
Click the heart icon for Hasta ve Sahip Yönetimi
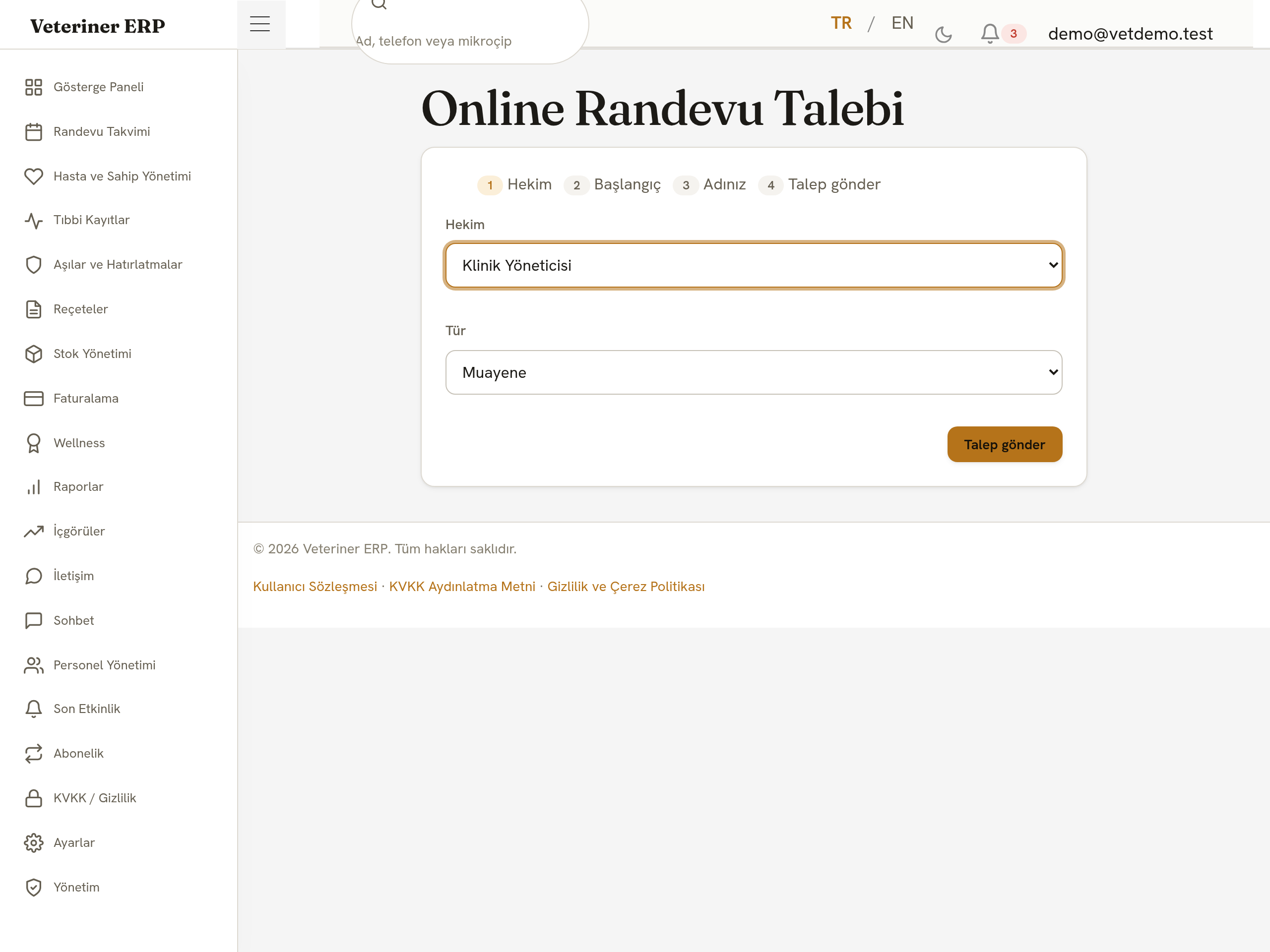(34, 176)
